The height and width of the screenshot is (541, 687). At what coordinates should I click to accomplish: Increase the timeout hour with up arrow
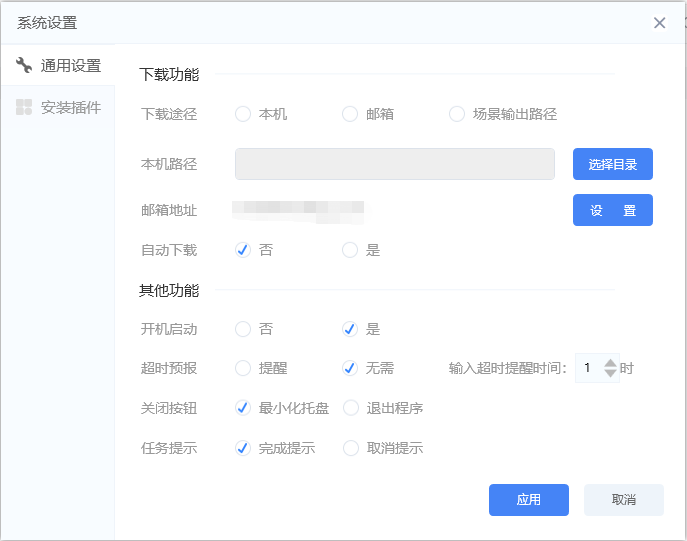click(611, 362)
